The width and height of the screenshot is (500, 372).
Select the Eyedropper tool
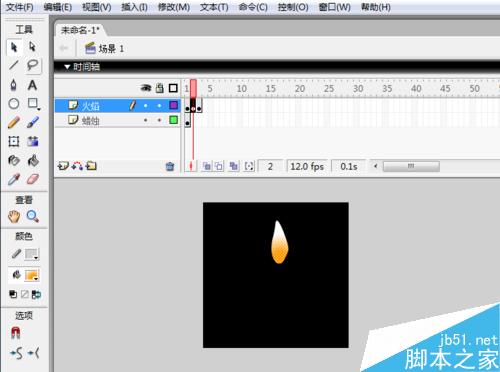pyautogui.click(x=14, y=179)
